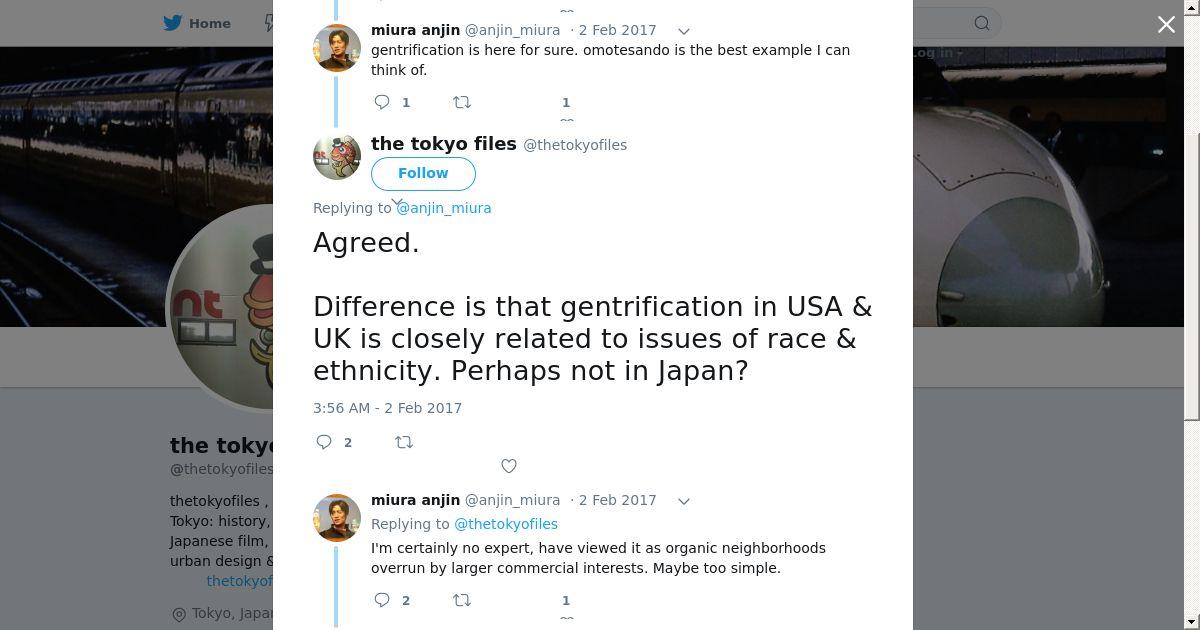The height and width of the screenshot is (630, 1200).
Task: Retweet the Omotesando gentrification tweet
Action: tap(462, 102)
